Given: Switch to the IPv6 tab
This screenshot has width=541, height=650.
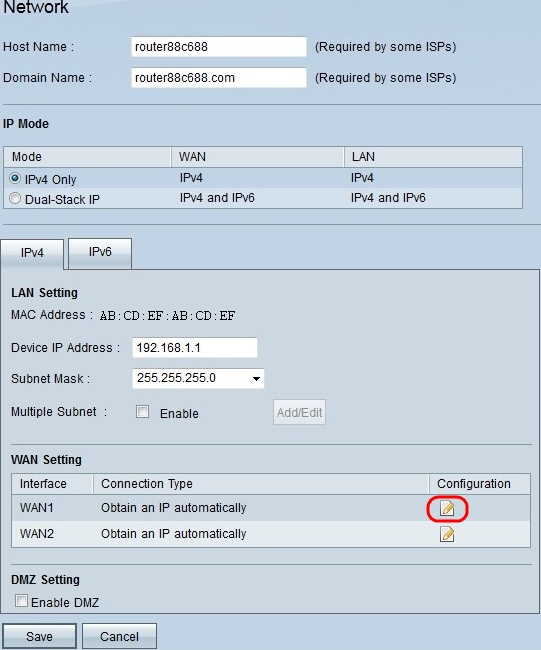Looking at the screenshot, I should click(100, 252).
